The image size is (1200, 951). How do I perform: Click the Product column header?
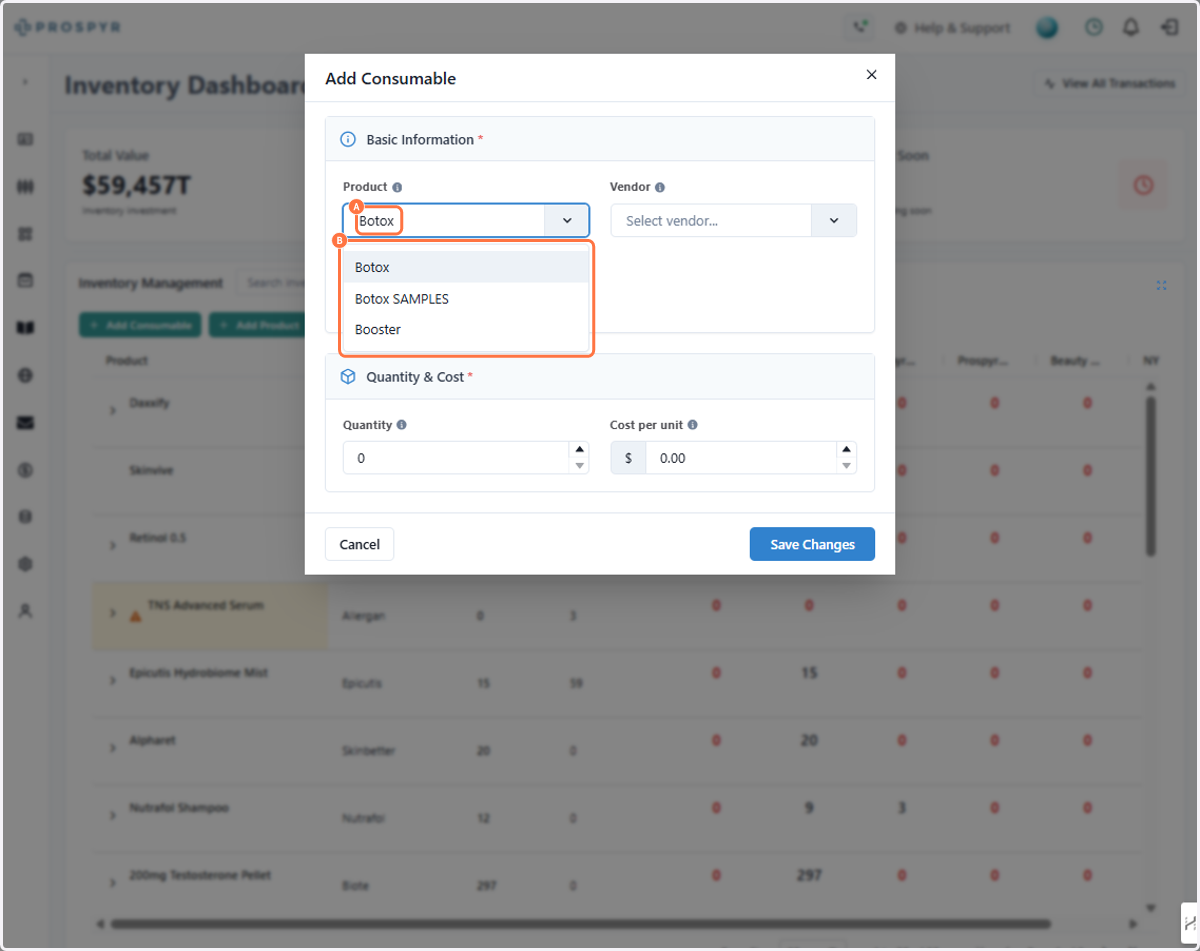(x=127, y=360)
